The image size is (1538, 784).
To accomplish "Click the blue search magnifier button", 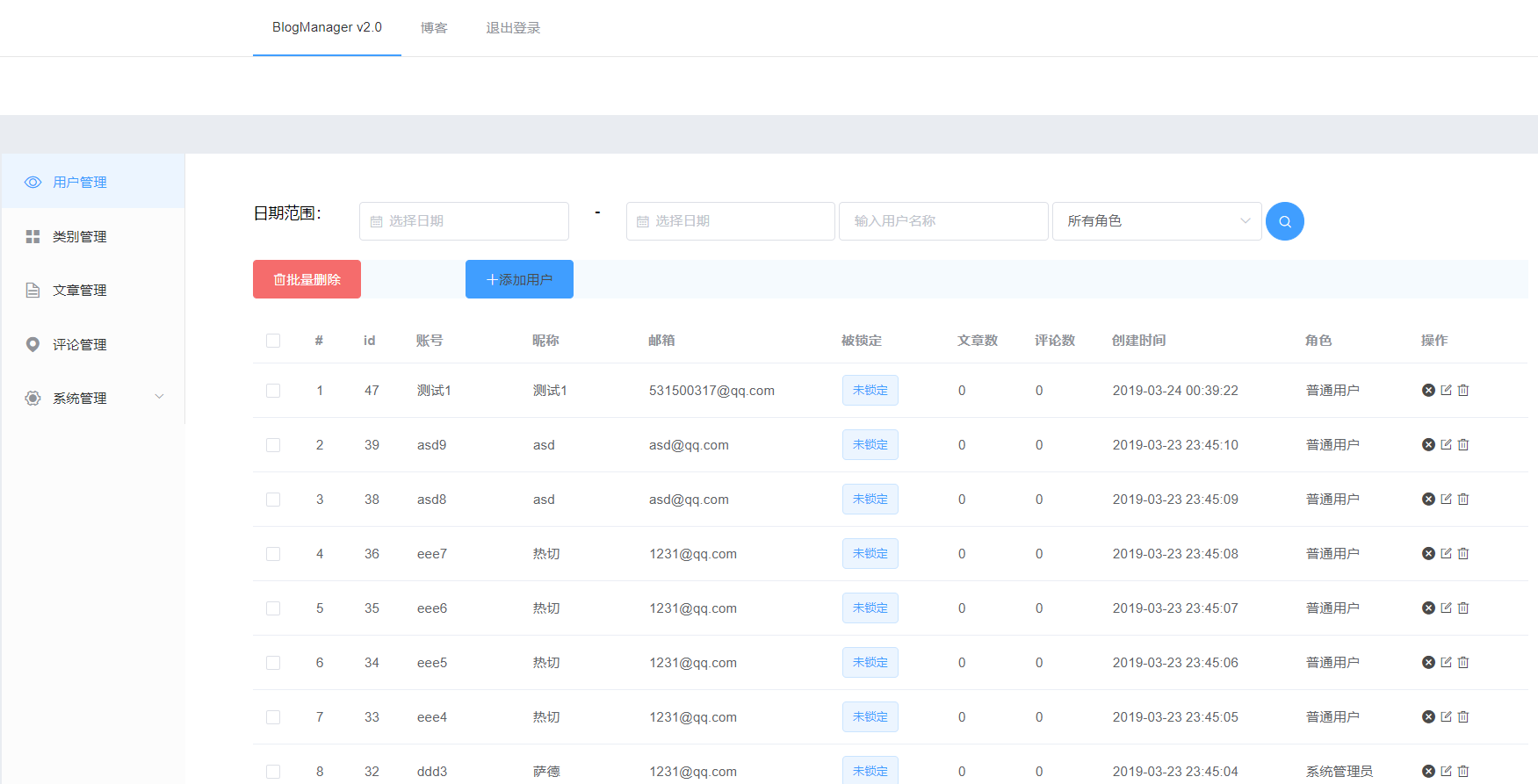I will (x=1284, y=221).
